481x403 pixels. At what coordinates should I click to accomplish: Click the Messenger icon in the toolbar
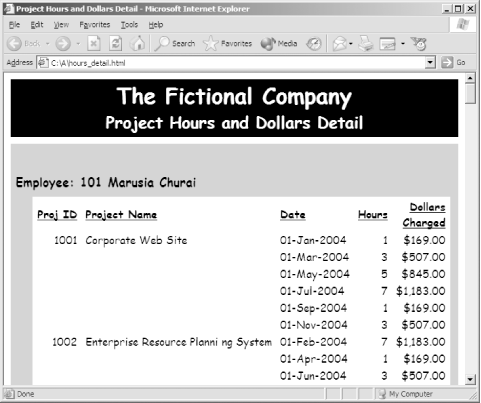click(x=419, y=44)
